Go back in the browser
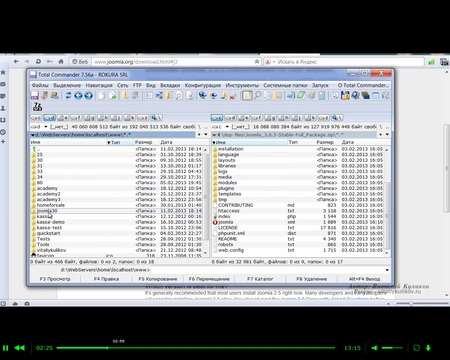The image size is (450, 360). point(16,61)
